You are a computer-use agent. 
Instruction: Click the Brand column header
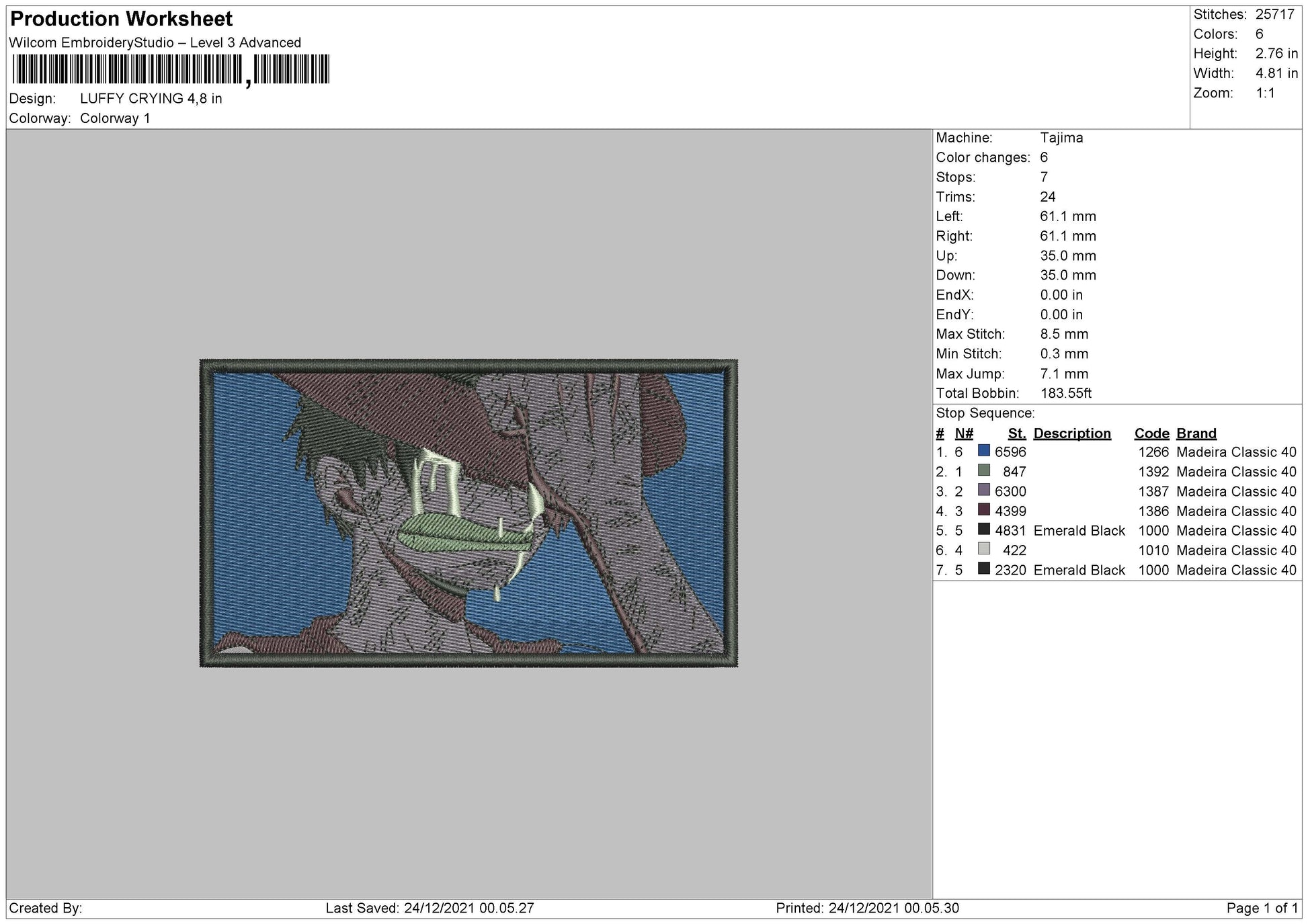click(x=1196, y=433)
